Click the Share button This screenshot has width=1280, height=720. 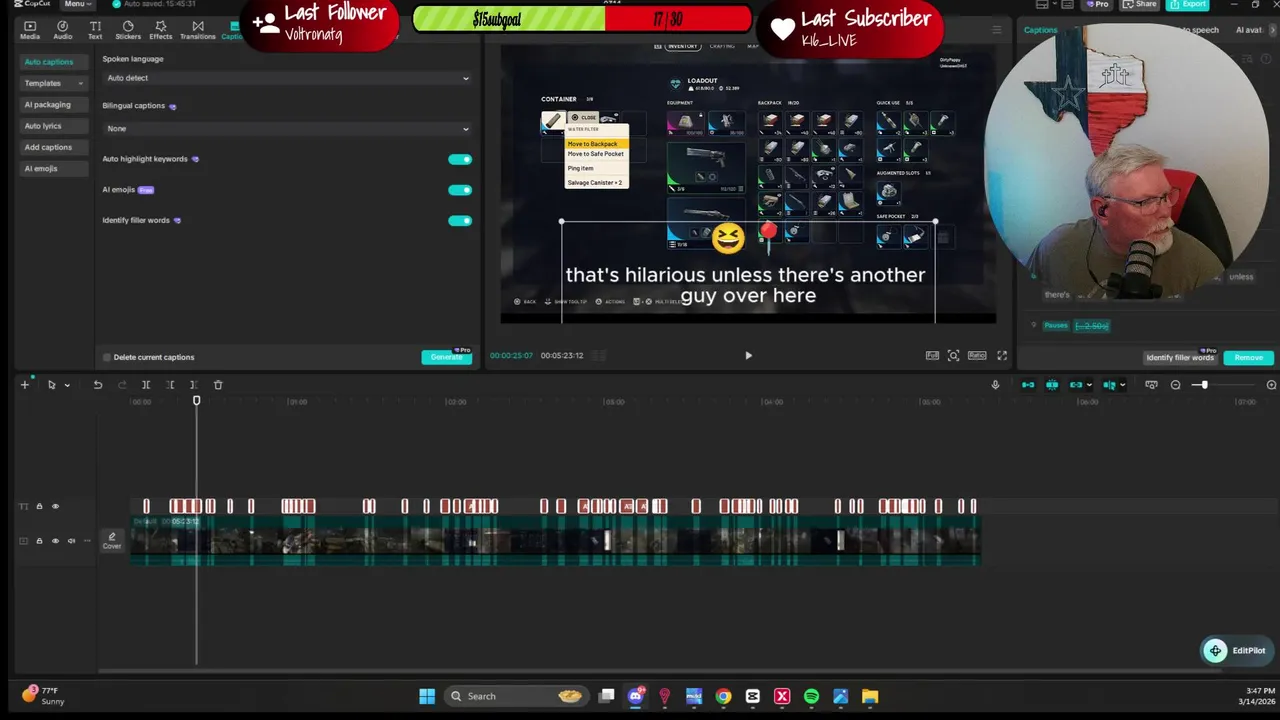(x=1141, y=4)
